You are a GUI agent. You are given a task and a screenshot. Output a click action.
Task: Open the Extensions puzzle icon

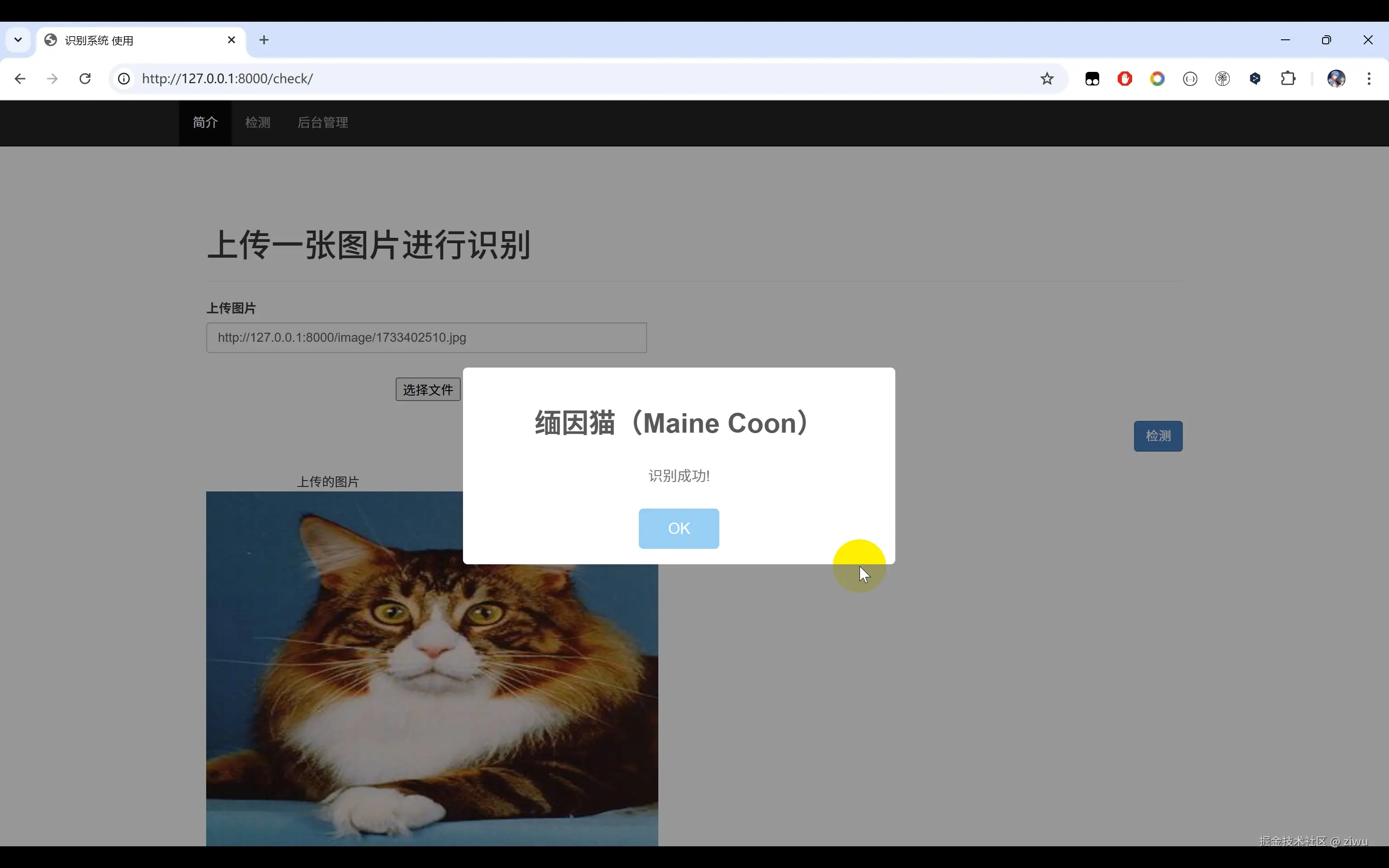click(1288, 79)
